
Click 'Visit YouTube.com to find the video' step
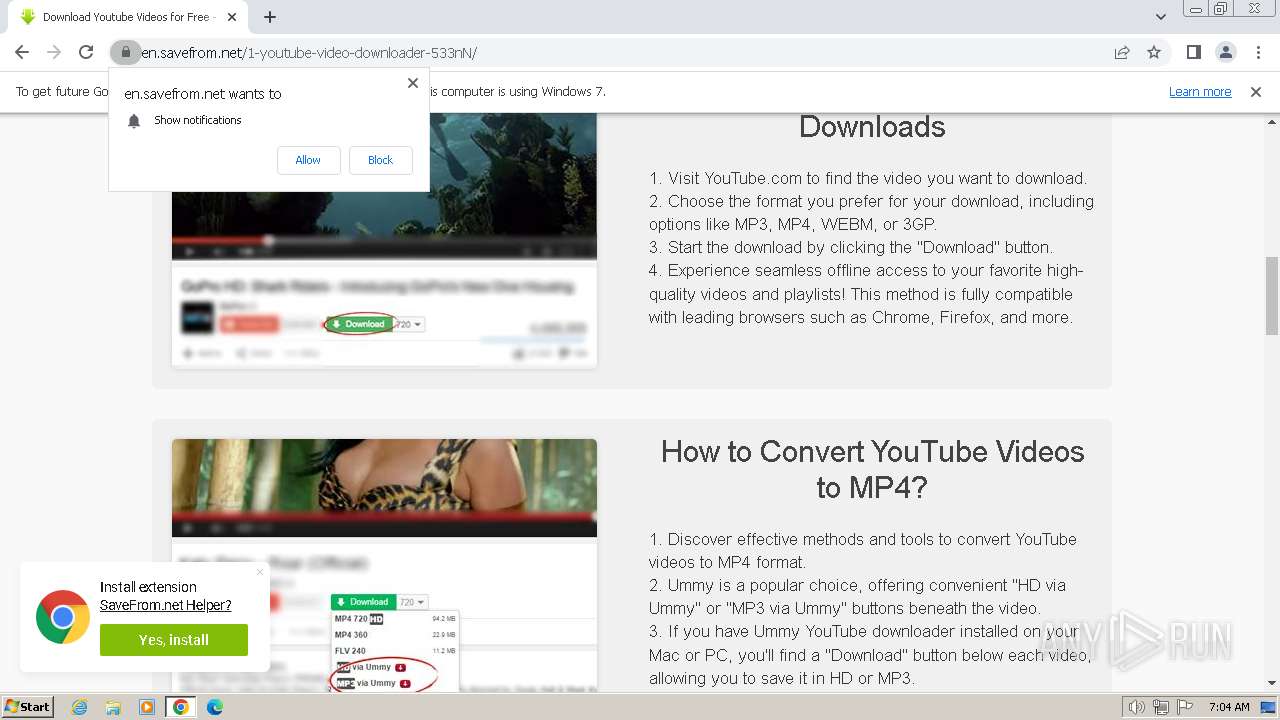[868, 178]
